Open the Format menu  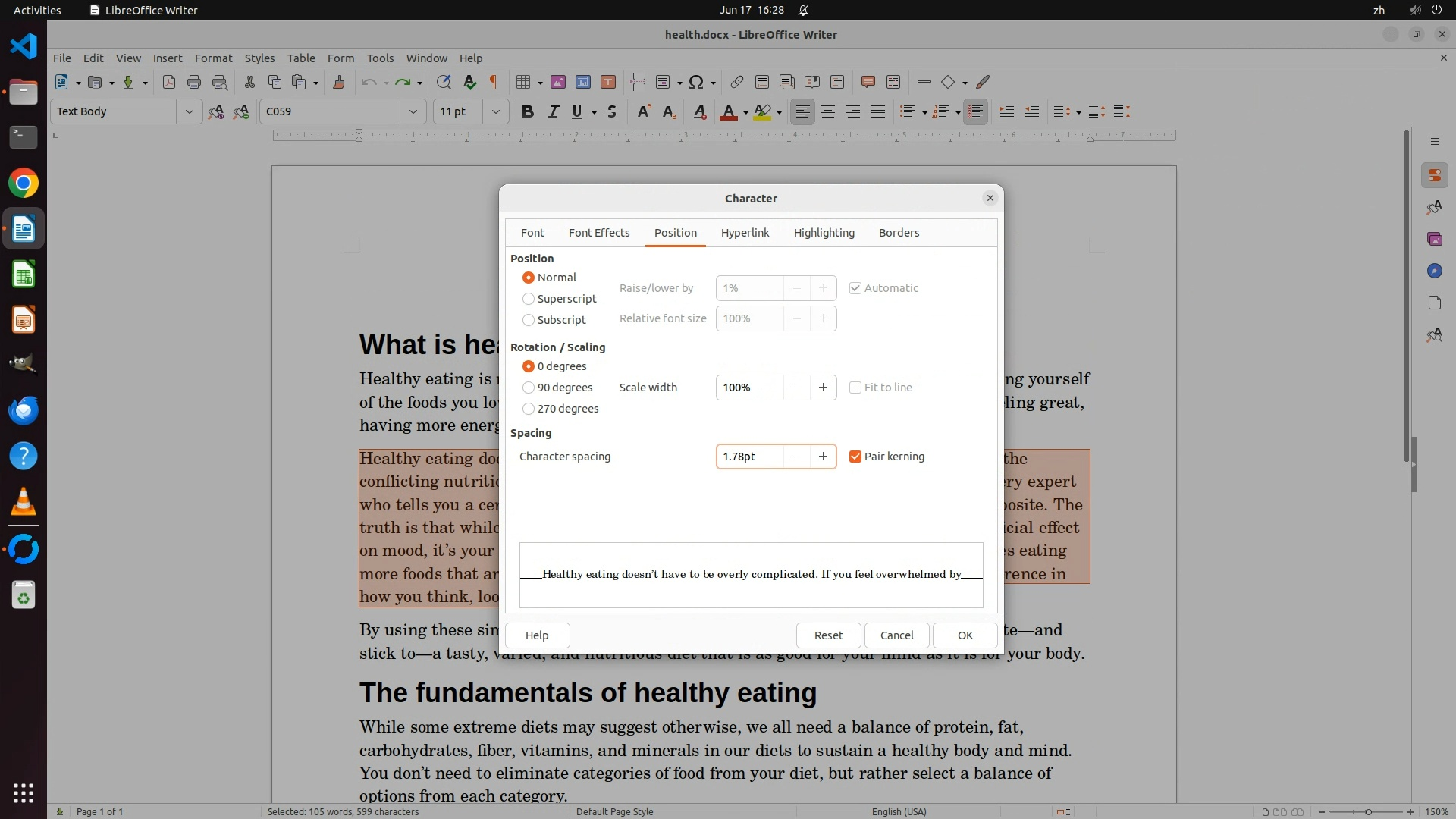213,58
